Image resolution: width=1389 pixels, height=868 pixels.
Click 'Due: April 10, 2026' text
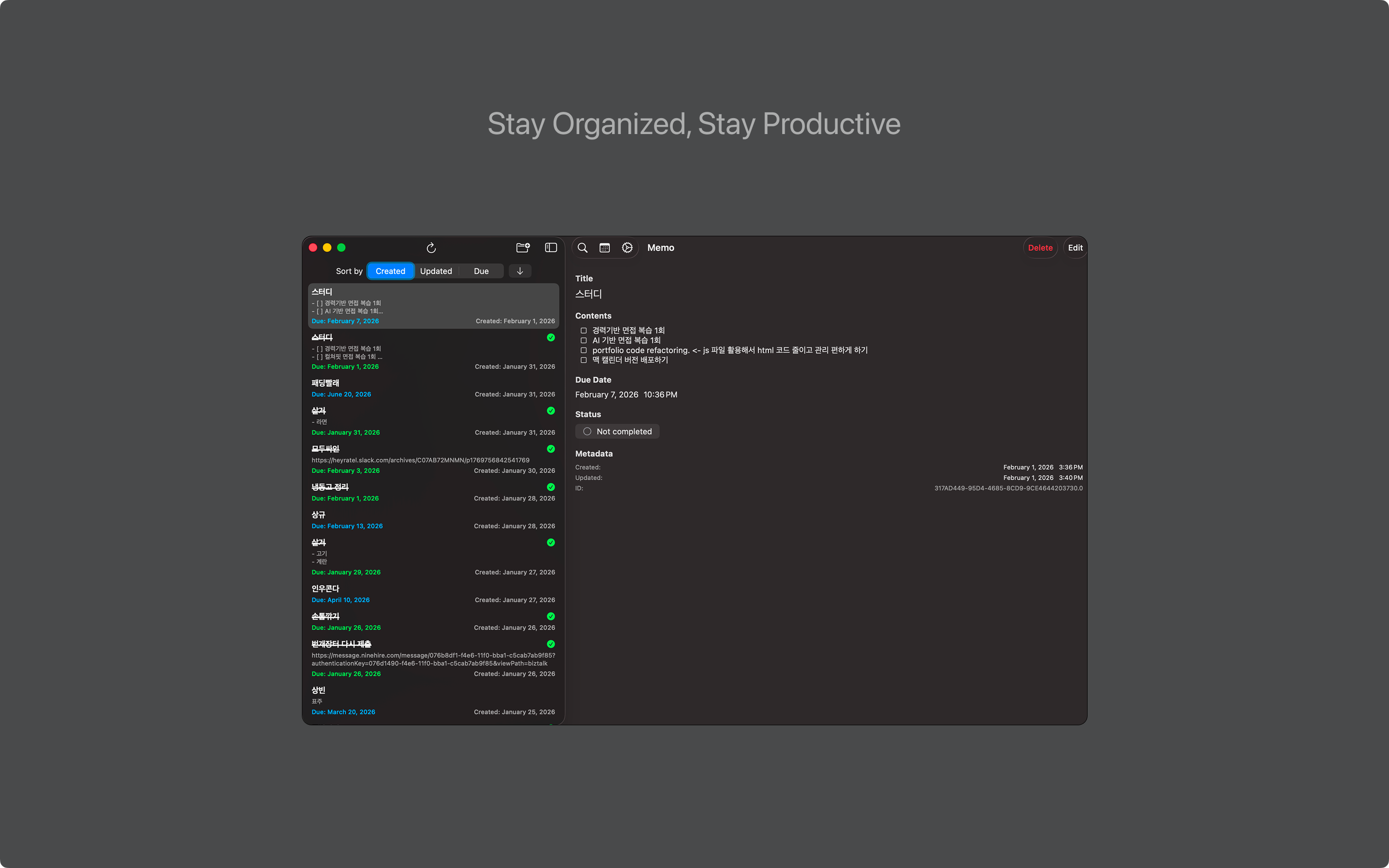click(340, 600)
